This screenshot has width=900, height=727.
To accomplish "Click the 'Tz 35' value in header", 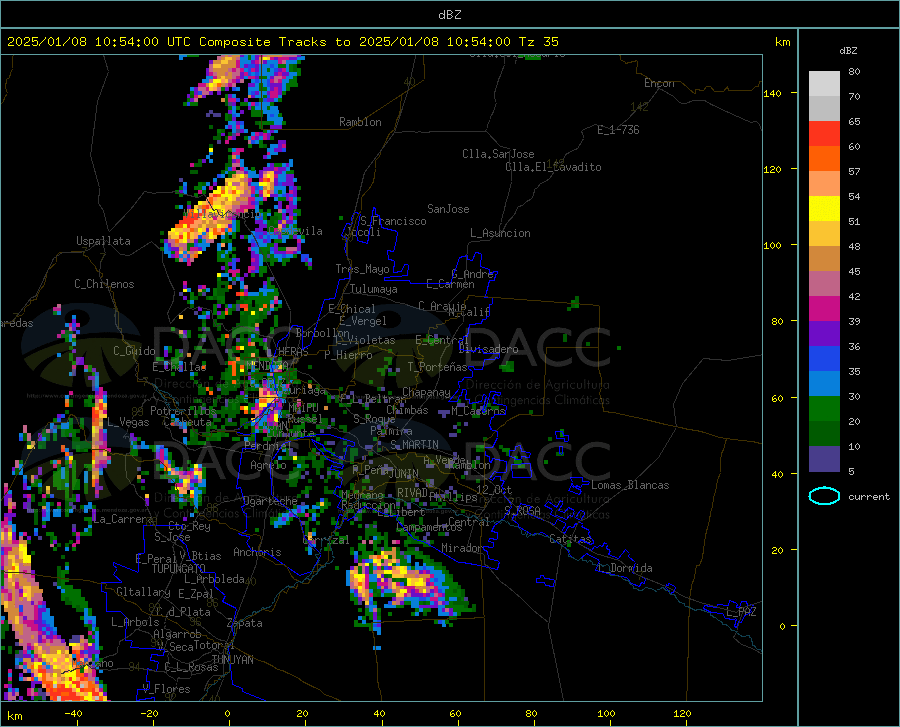I will click(x=539, y=42).
